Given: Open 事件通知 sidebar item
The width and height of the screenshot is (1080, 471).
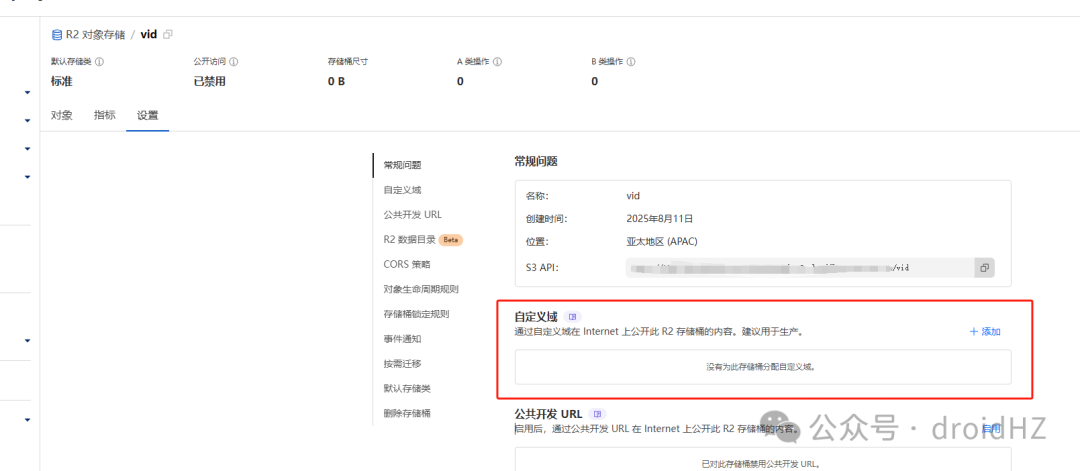Looking at the screenshot, I should (402, 338).
